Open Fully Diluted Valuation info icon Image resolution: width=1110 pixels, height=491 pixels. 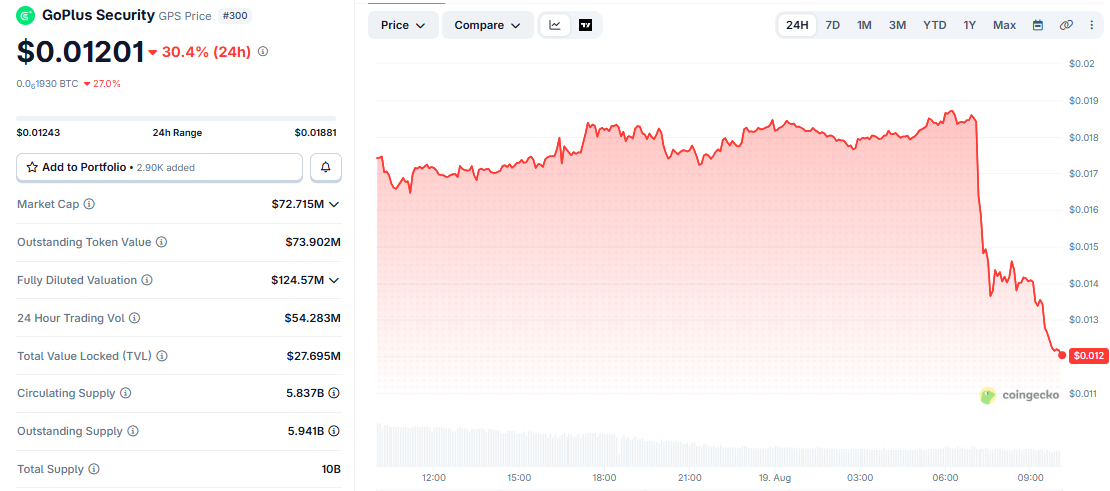(x=147, y=280)
